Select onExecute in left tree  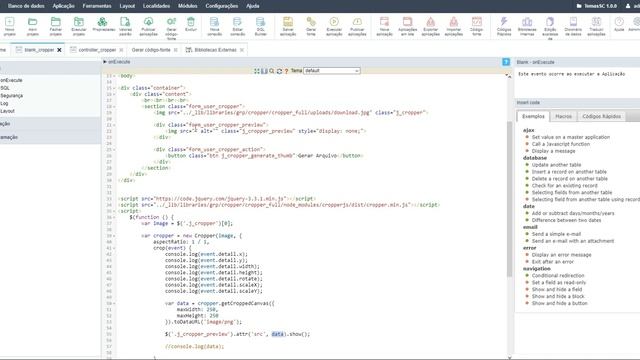(11, 80)
